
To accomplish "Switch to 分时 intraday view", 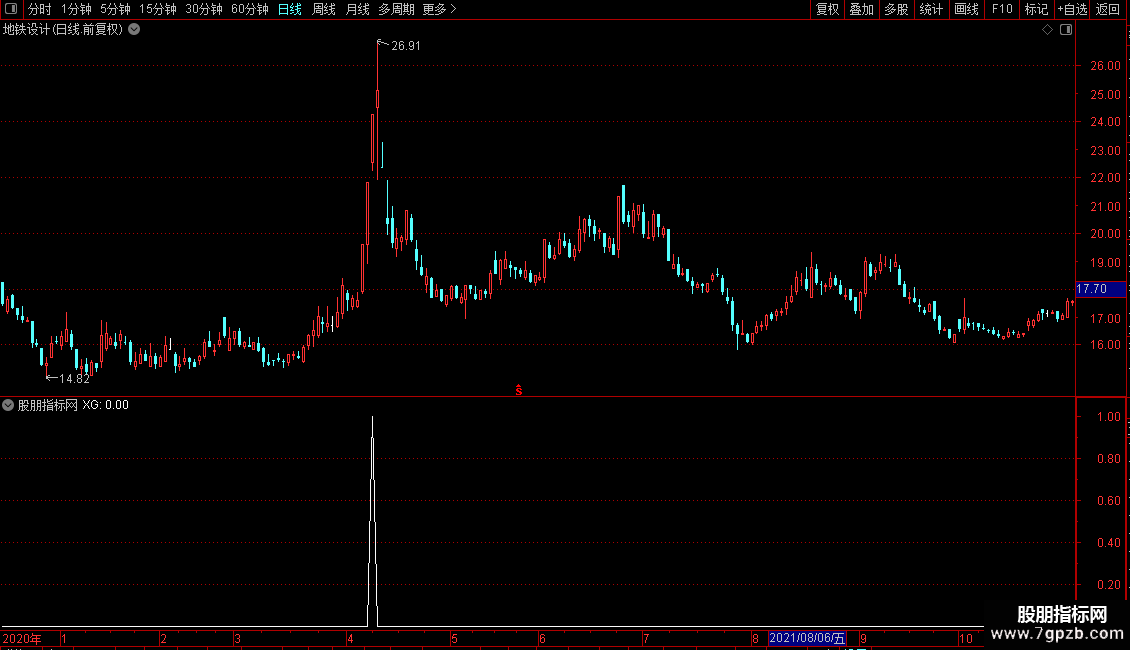I will [x=40, y=9].
